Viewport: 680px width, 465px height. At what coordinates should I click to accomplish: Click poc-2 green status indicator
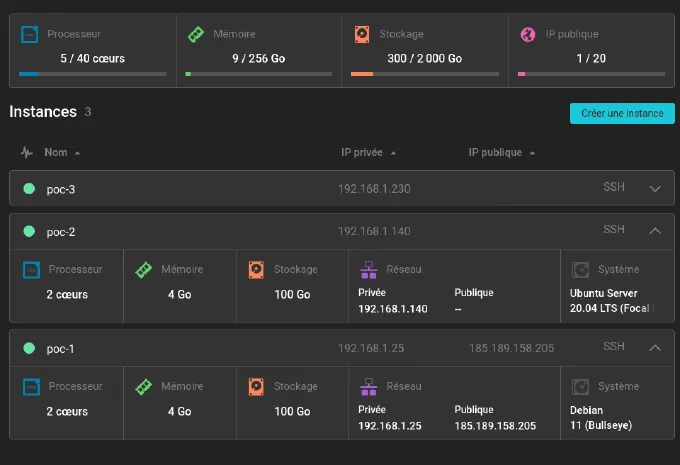point(29,231)
